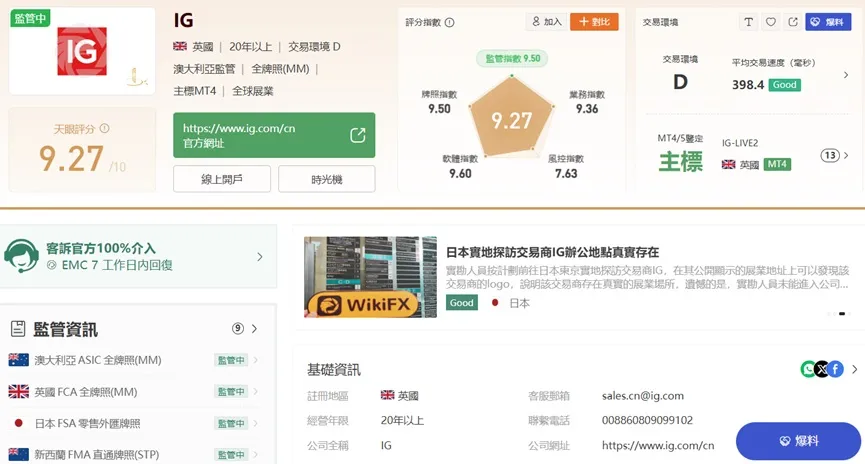
Task: Expand the 基礎資訊 section chevron
Action: click(855, 369)
